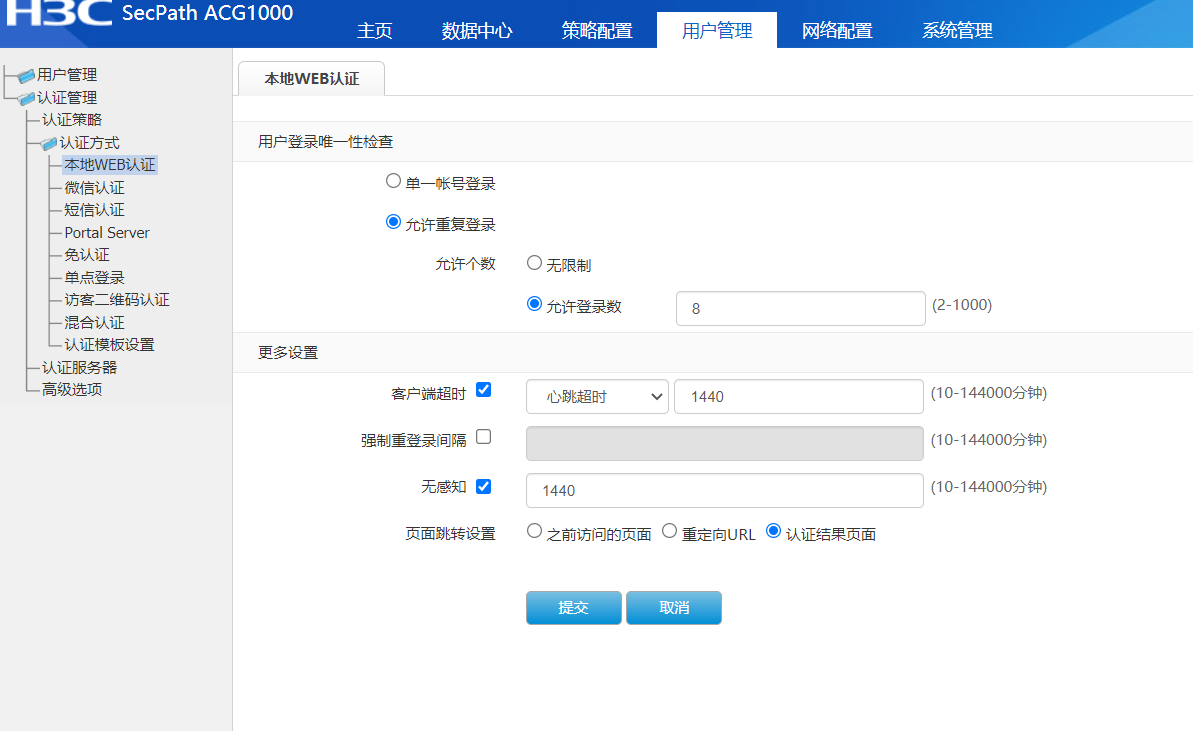Image resolution: width=1193 pixels, height=731 pixels.
Task: Click the 允许个数 label
Action: coord(466,264)
